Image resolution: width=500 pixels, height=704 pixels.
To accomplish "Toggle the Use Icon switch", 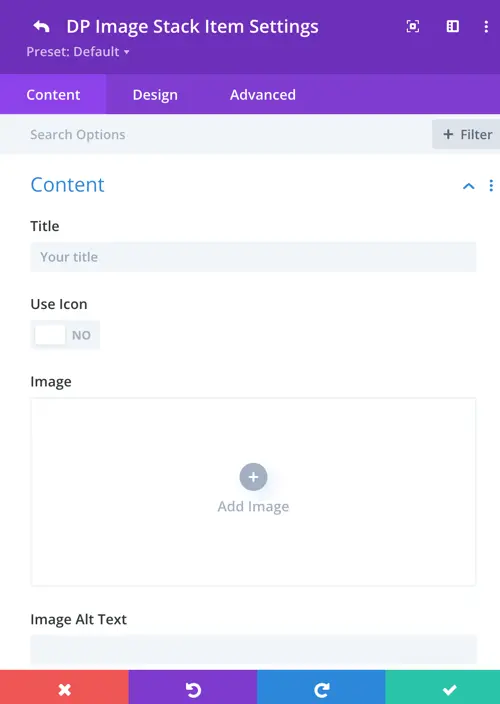I will point(65,335).
